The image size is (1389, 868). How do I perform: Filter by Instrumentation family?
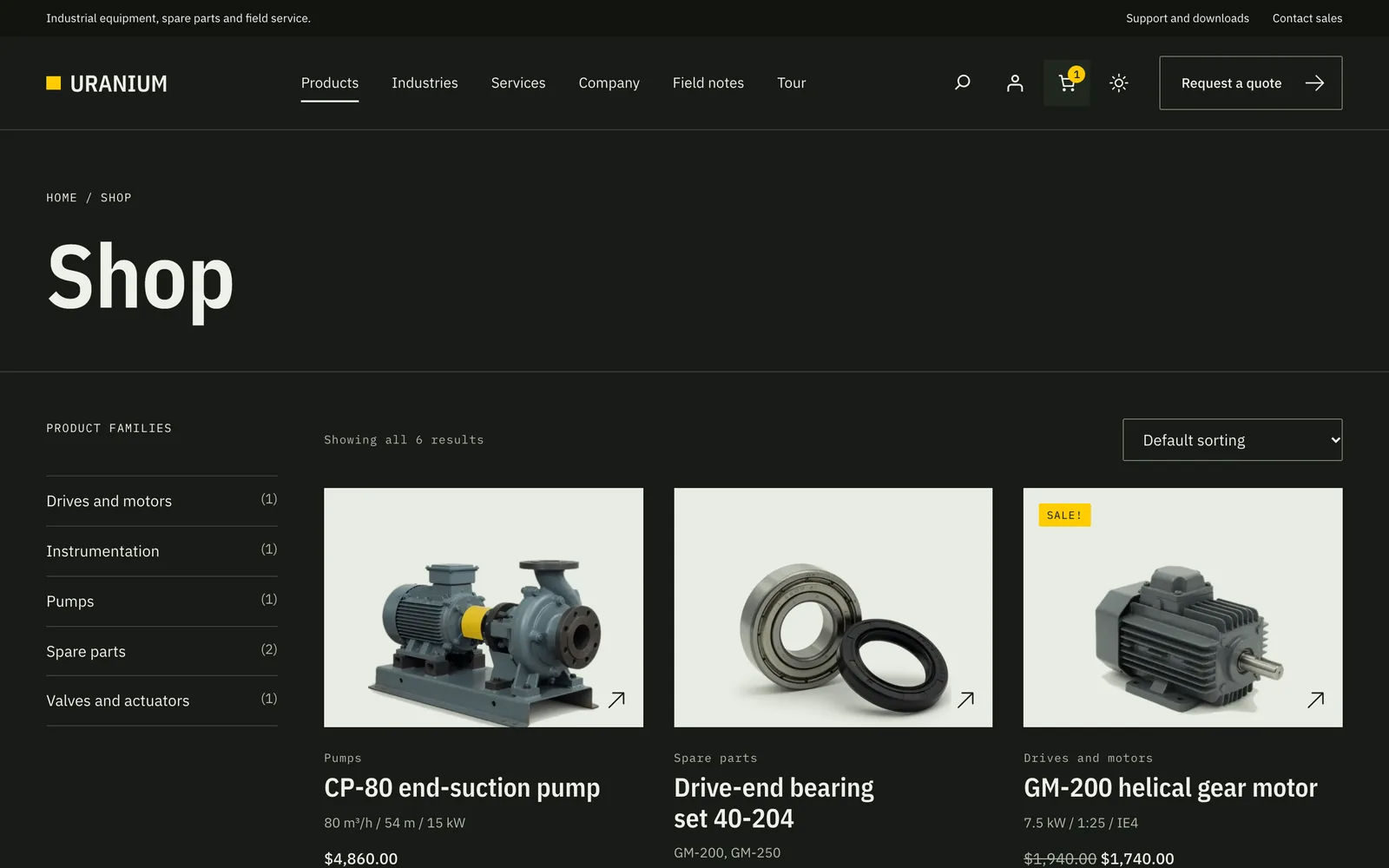pos(161,551)
